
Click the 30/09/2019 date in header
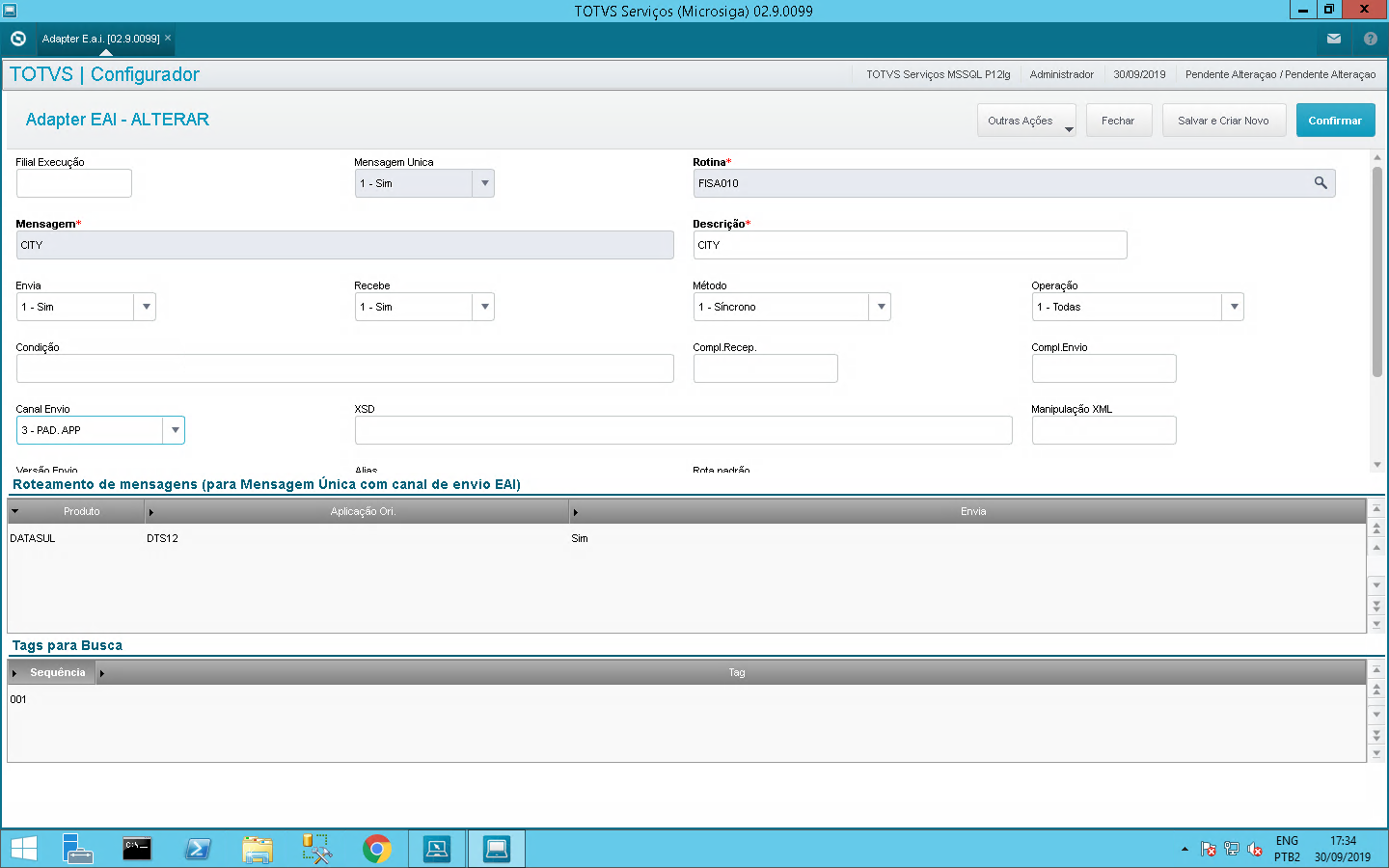click(1139, 74)
